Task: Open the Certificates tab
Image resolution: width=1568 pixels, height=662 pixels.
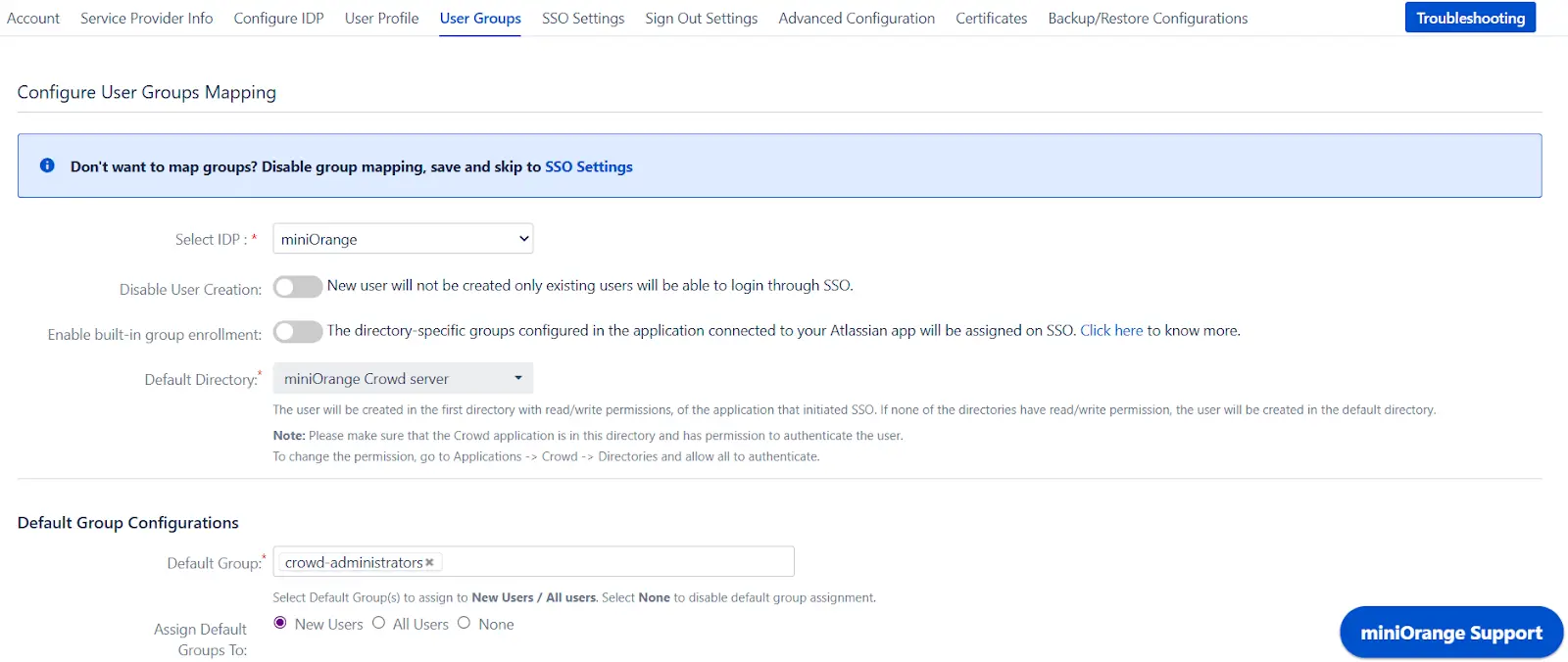Action: tap(991, 19)
